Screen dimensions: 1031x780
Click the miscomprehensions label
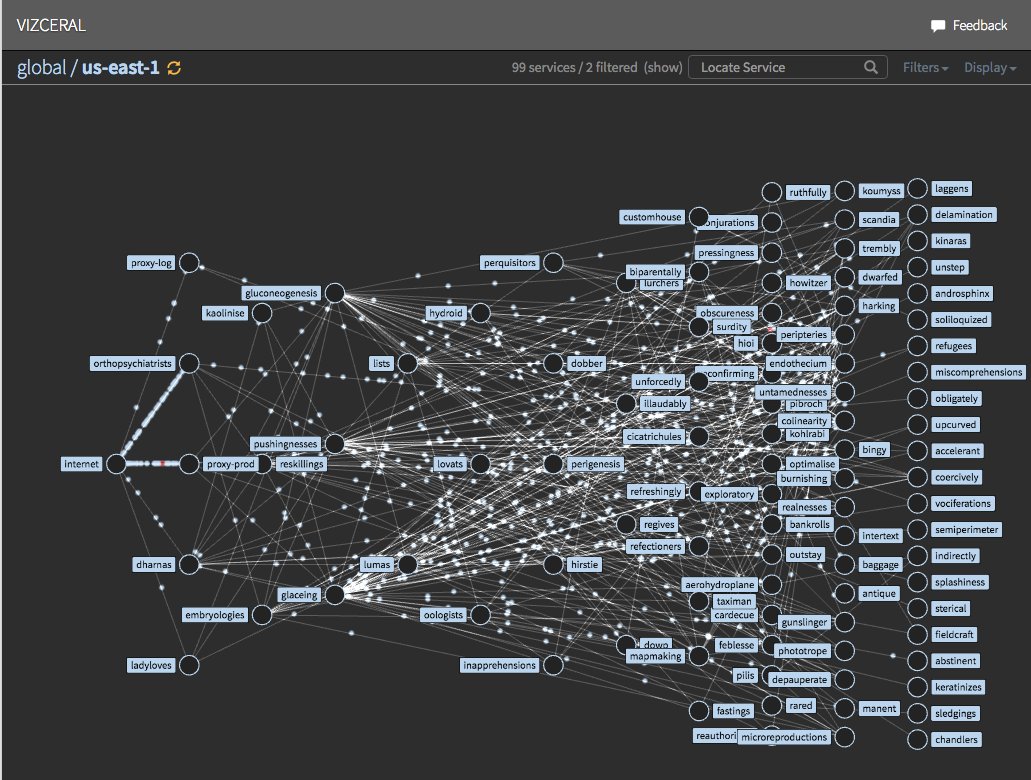[x=978, y=372]
